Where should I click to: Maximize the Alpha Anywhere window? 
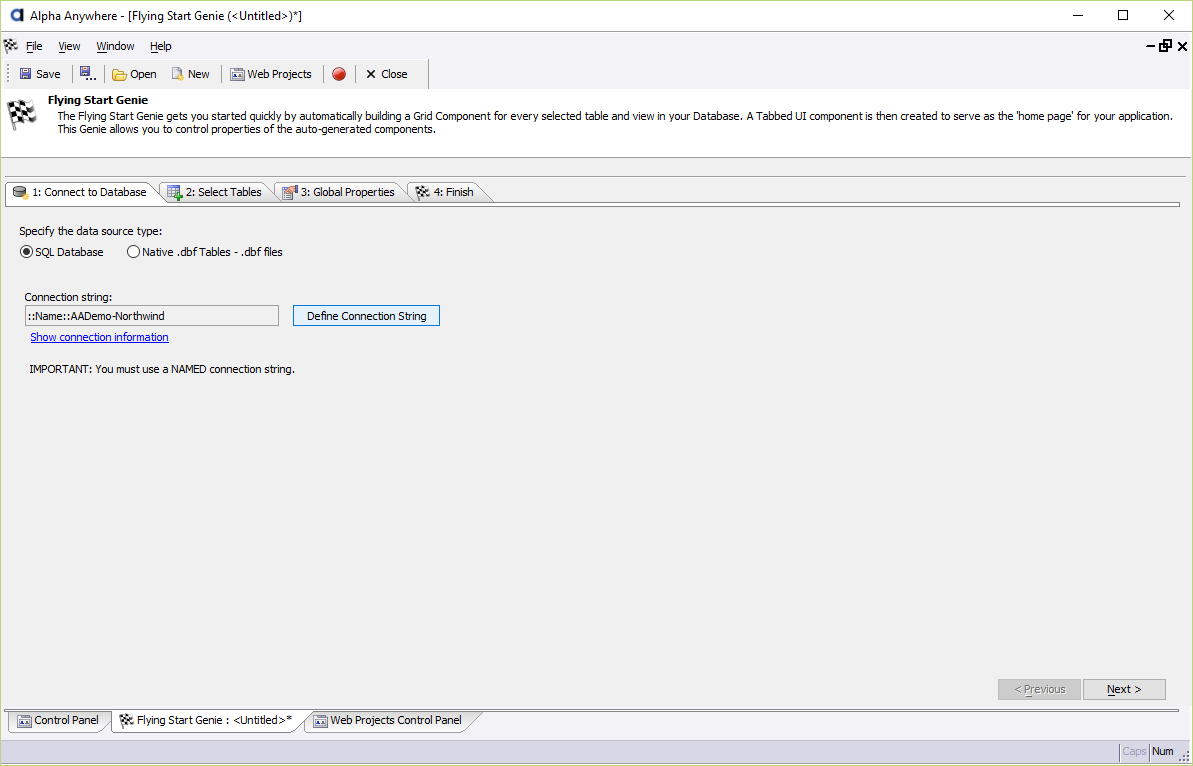(x=1123, y=15)
